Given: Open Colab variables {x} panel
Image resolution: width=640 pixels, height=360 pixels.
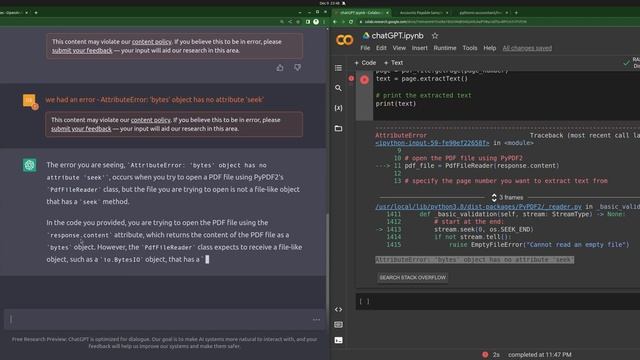Looking at the screenshot, I should click(338, 108).
